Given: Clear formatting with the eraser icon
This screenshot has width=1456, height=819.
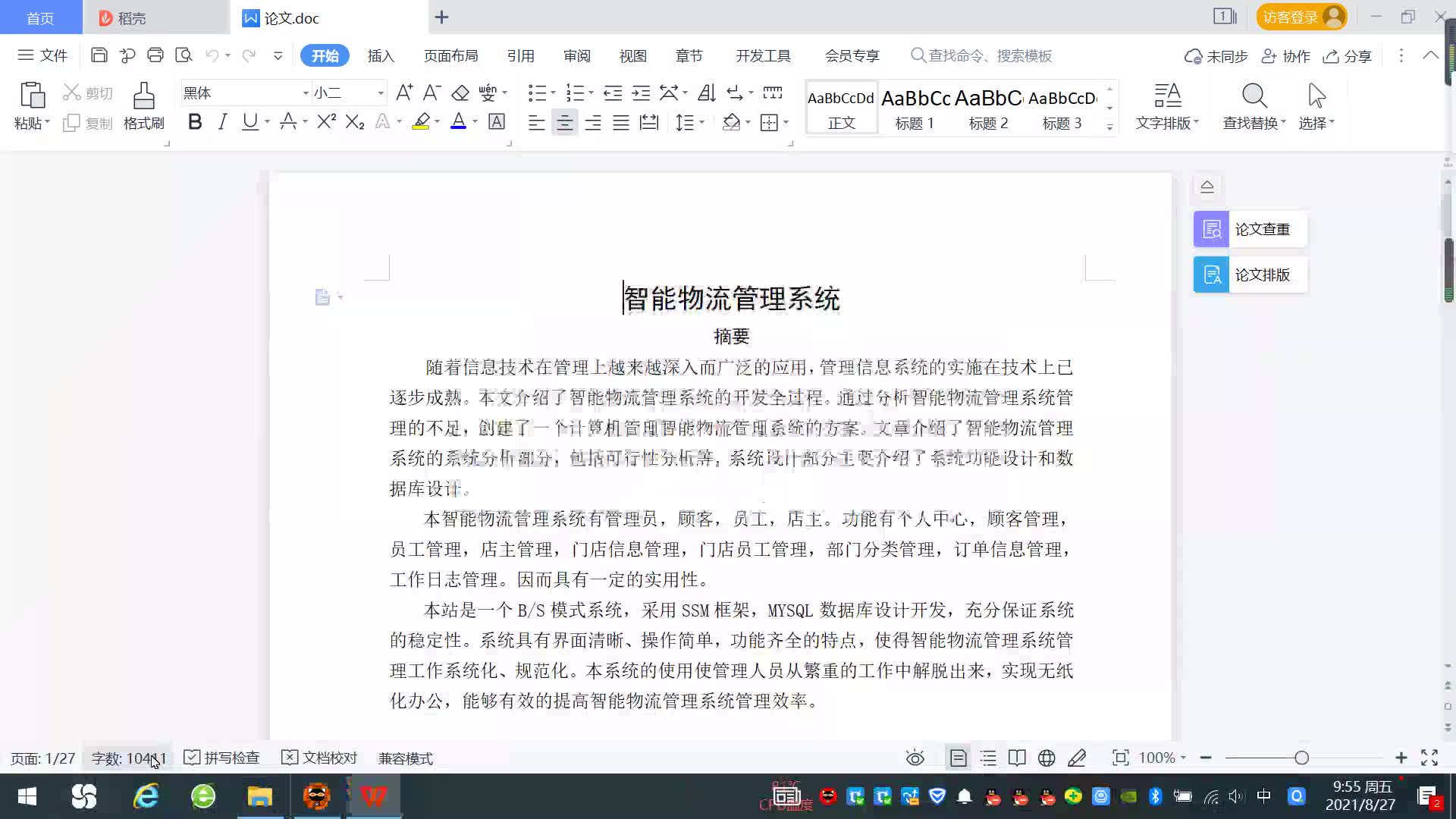Looking at the screenshot, I should [460, 93].
